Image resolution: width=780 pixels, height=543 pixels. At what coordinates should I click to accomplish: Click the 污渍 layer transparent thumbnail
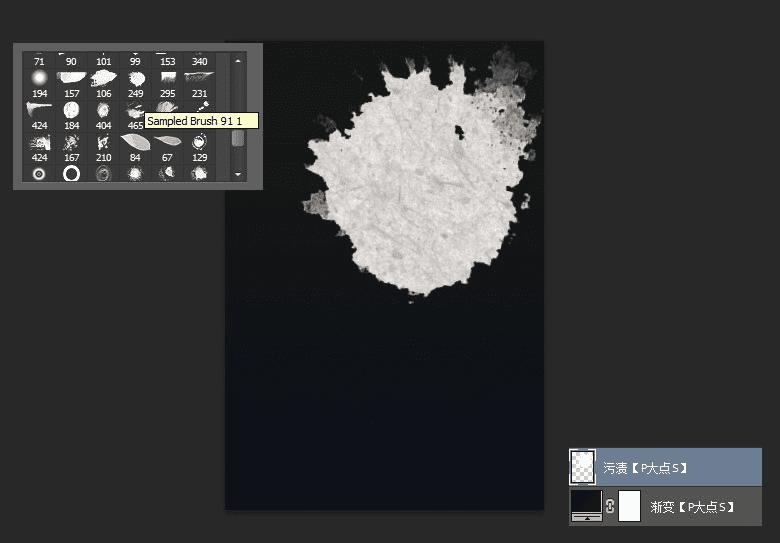click(582, 467)
